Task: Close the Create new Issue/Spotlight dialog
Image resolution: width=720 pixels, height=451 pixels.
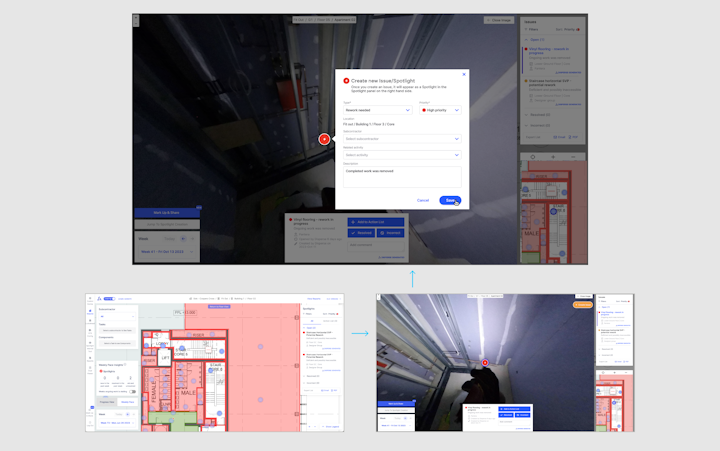Action: point(464,73)
